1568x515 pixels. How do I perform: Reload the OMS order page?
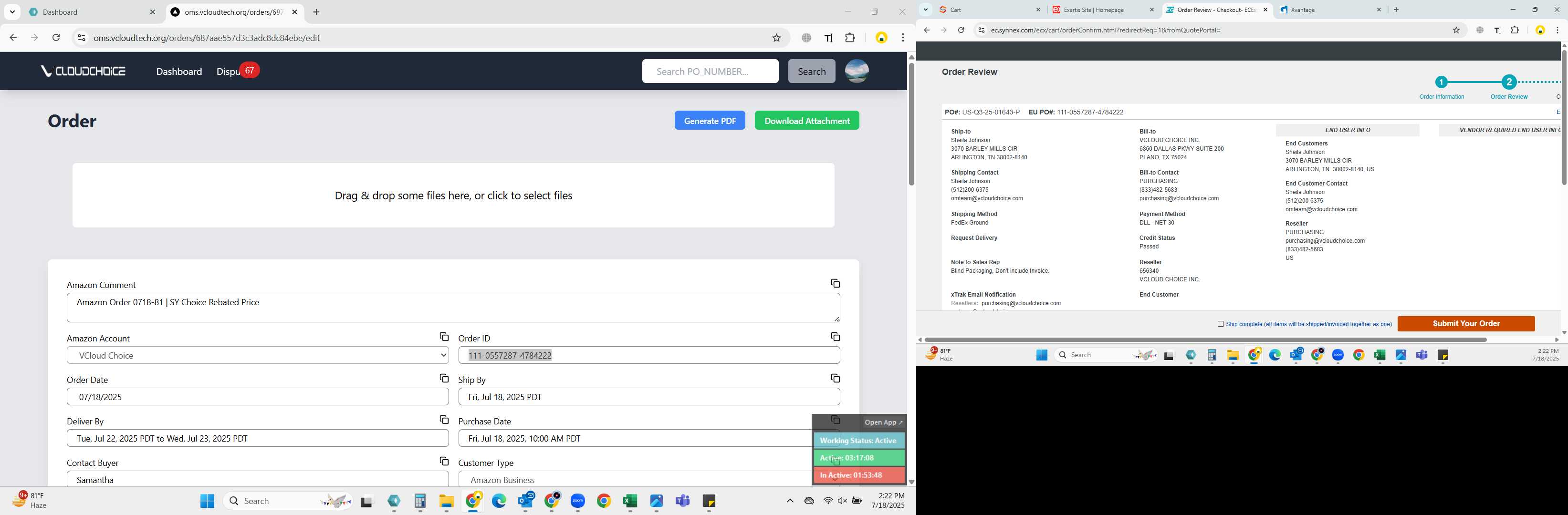click(56, 38)
